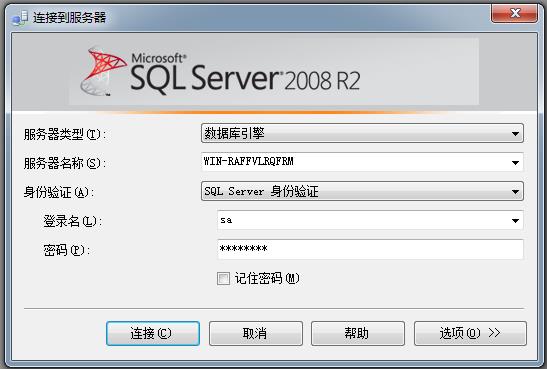Viewport: 547px width, 369px height.
Task: Click the 服务器名称(S) label
Action: pos(65,163)
